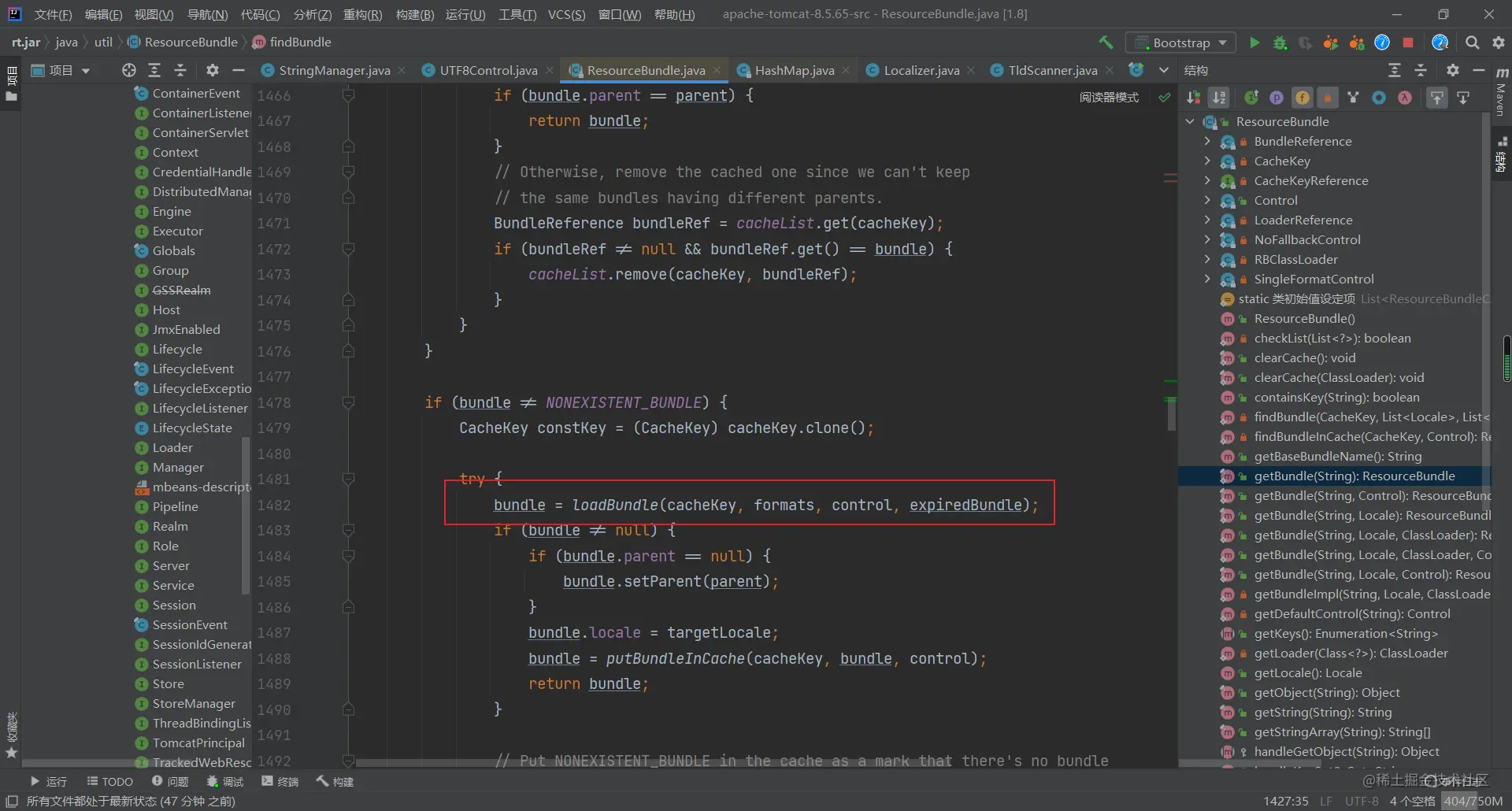The image size is (1512, 811).
Task: Collapse all nodes in Structure panel
Action: coord(1421,70)
